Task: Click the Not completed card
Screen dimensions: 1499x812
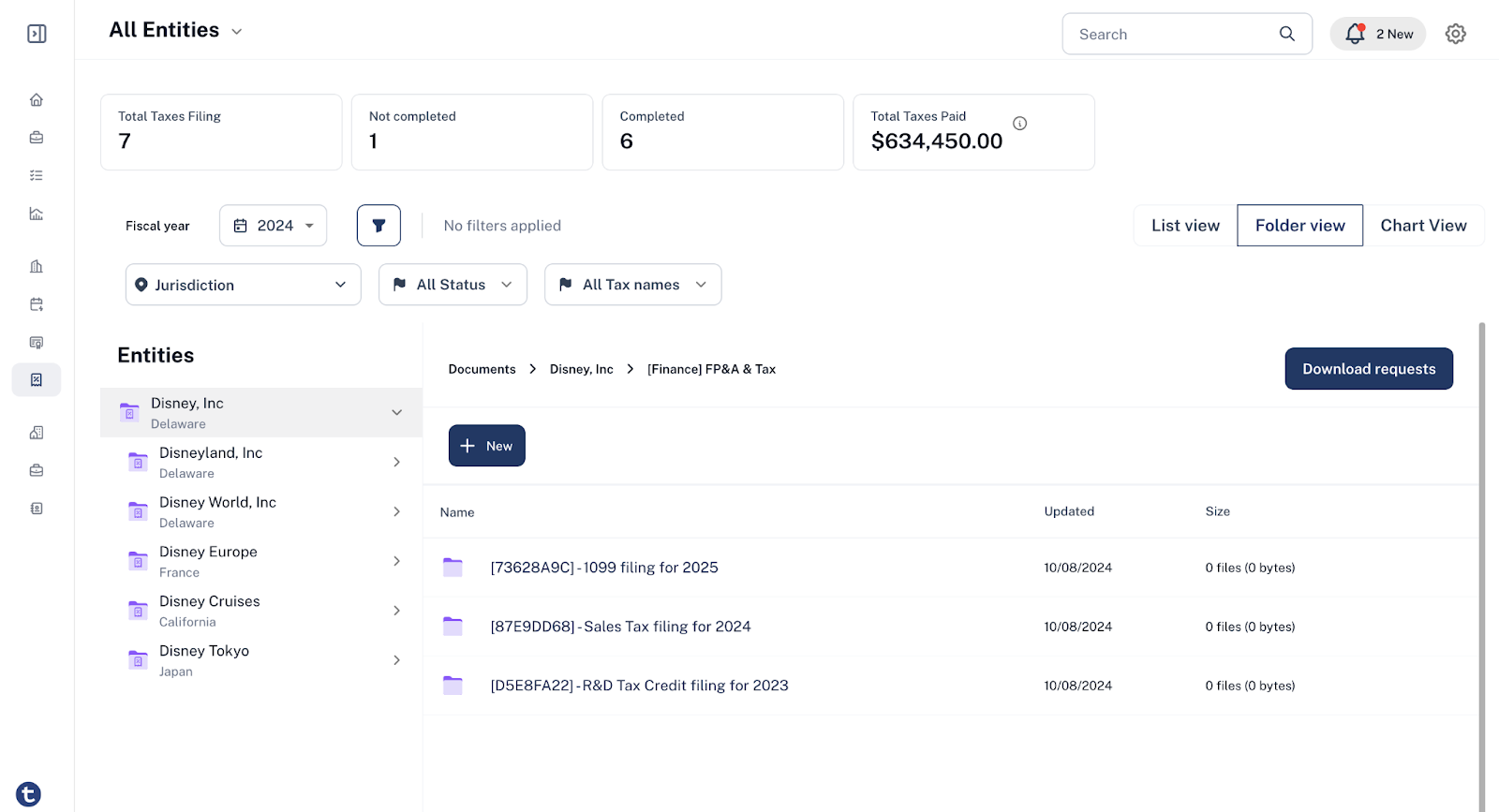Action: click(472, 132)
